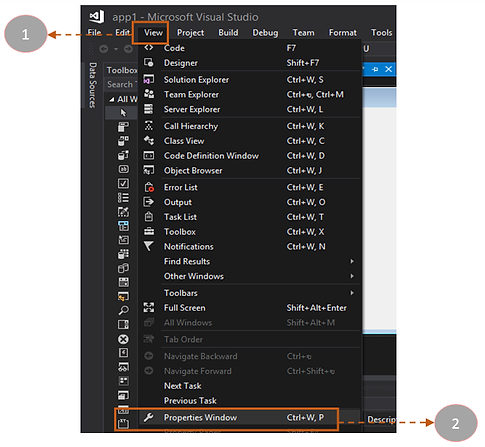Click the Task List icon
485x447 pixels.
tap(149, 217)
